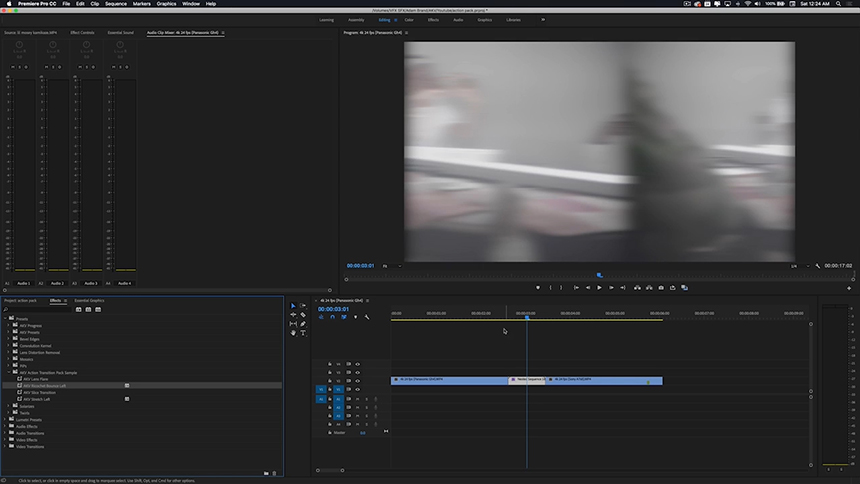Switch to the Essential Graphics tab
Viewport: 860px width, 484px height.
coord(89,300)
